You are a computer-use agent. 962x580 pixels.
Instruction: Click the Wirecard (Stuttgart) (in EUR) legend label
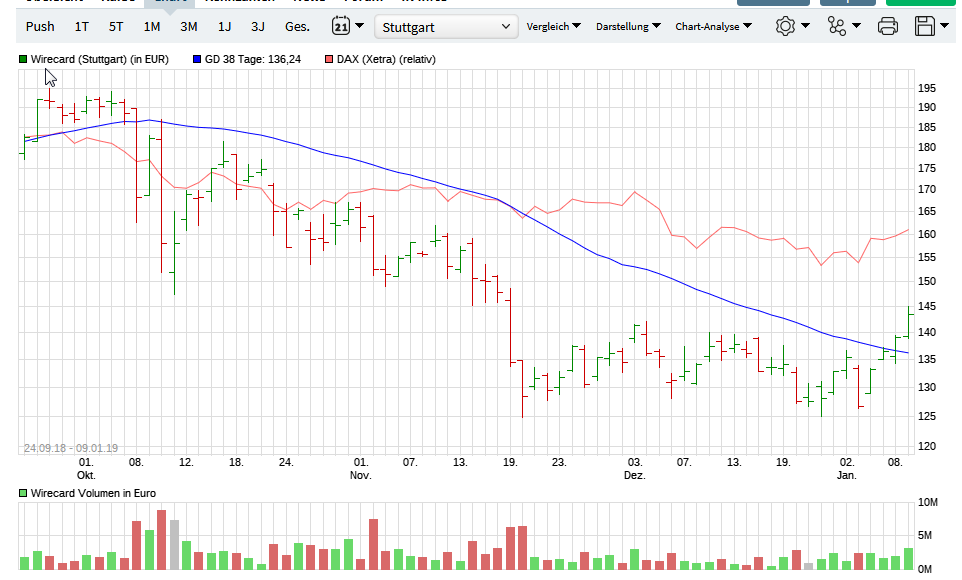pos(99,59)
